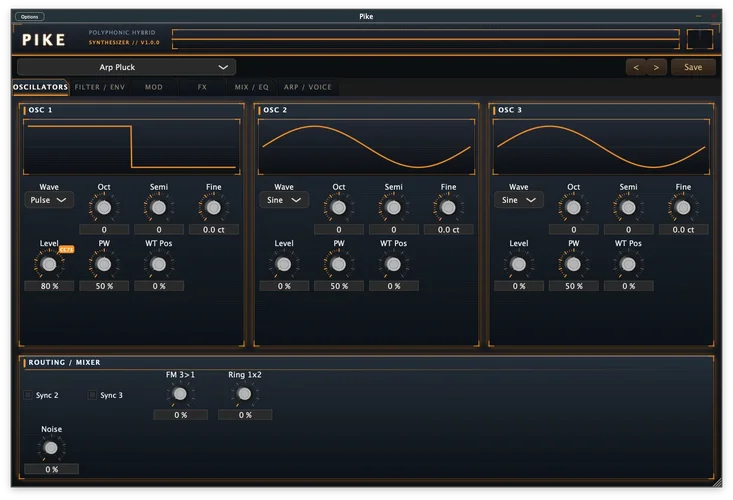Image resolution: width=733 pixels, height=500 pixels.
Task: Click the PIKE logo
Action: tap(44, 40)
